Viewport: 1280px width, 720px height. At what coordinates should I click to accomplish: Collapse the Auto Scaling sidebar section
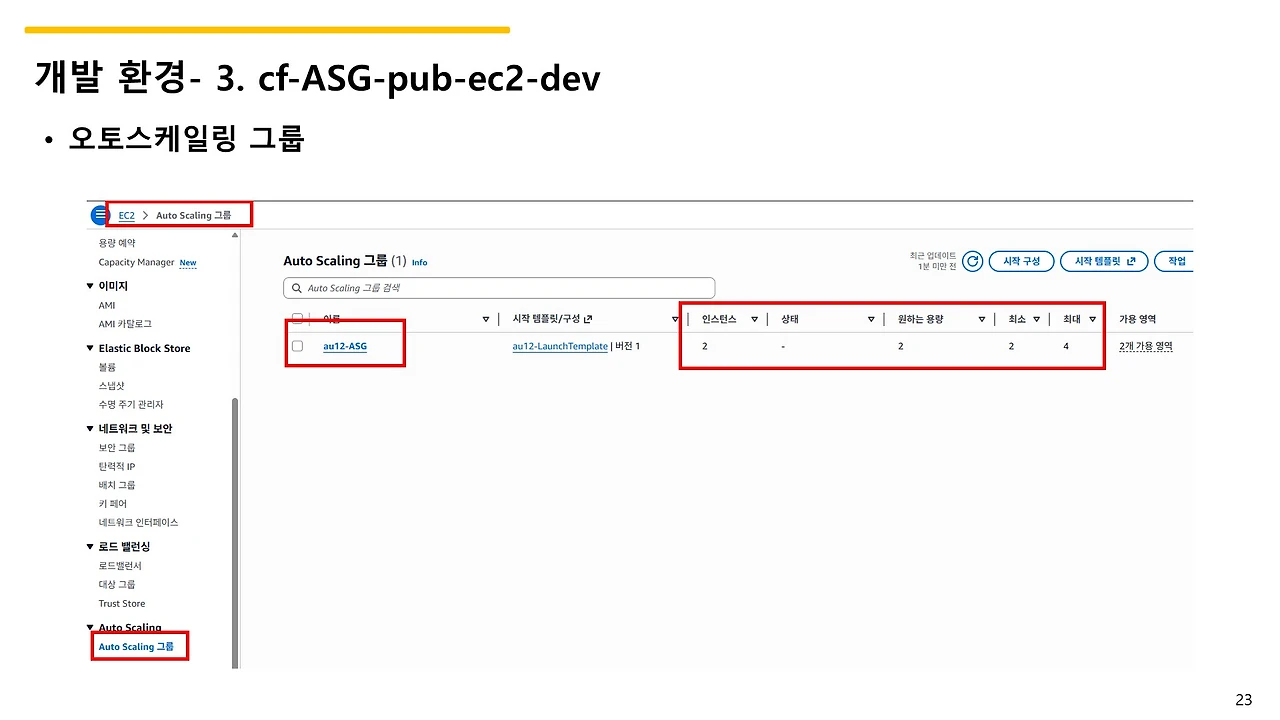[90, 628]
